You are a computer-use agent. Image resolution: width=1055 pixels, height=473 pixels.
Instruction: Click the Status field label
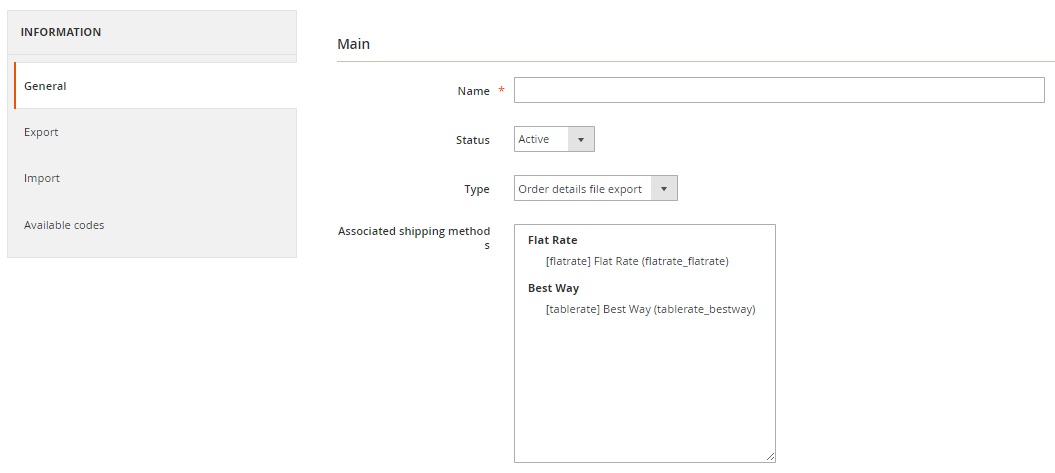tap(473, 140)
